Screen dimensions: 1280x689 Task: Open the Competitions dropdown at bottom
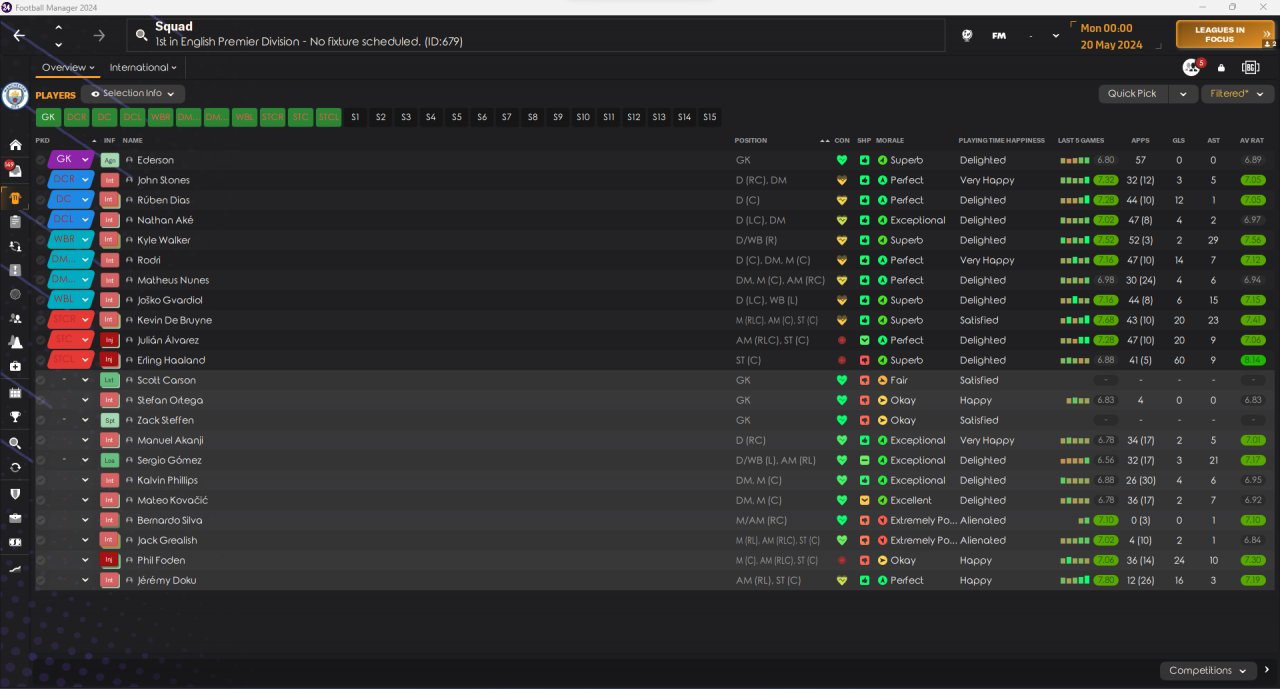tap(1208, 670)
